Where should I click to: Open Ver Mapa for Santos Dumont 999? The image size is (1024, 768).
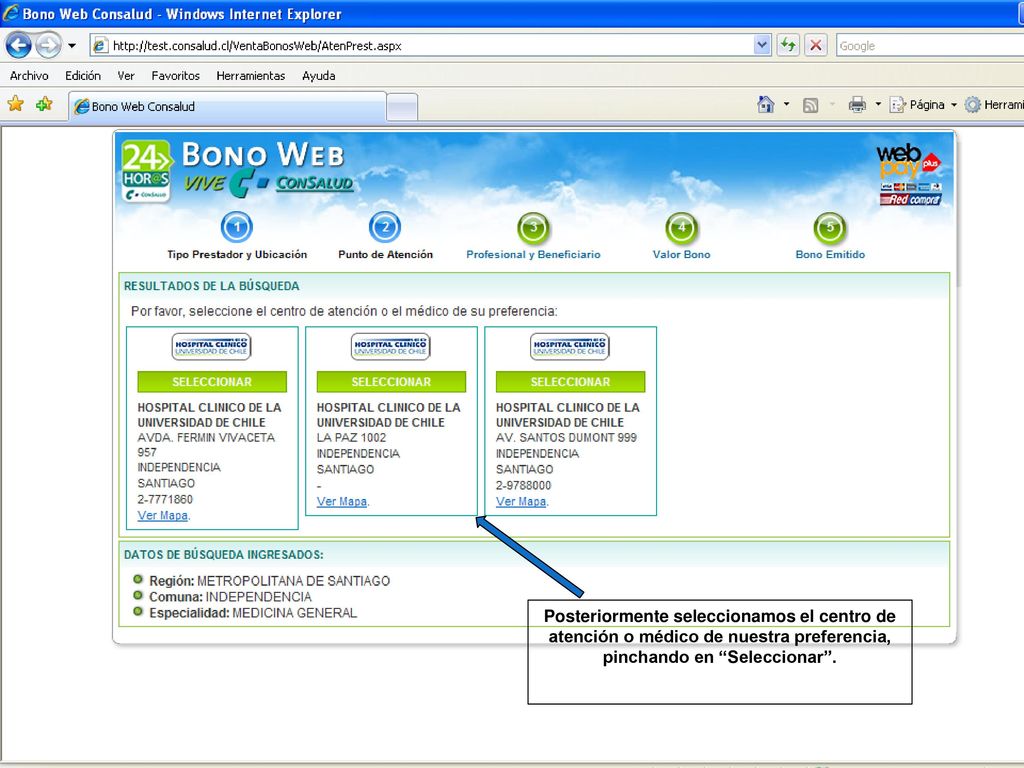coord(521,502)
